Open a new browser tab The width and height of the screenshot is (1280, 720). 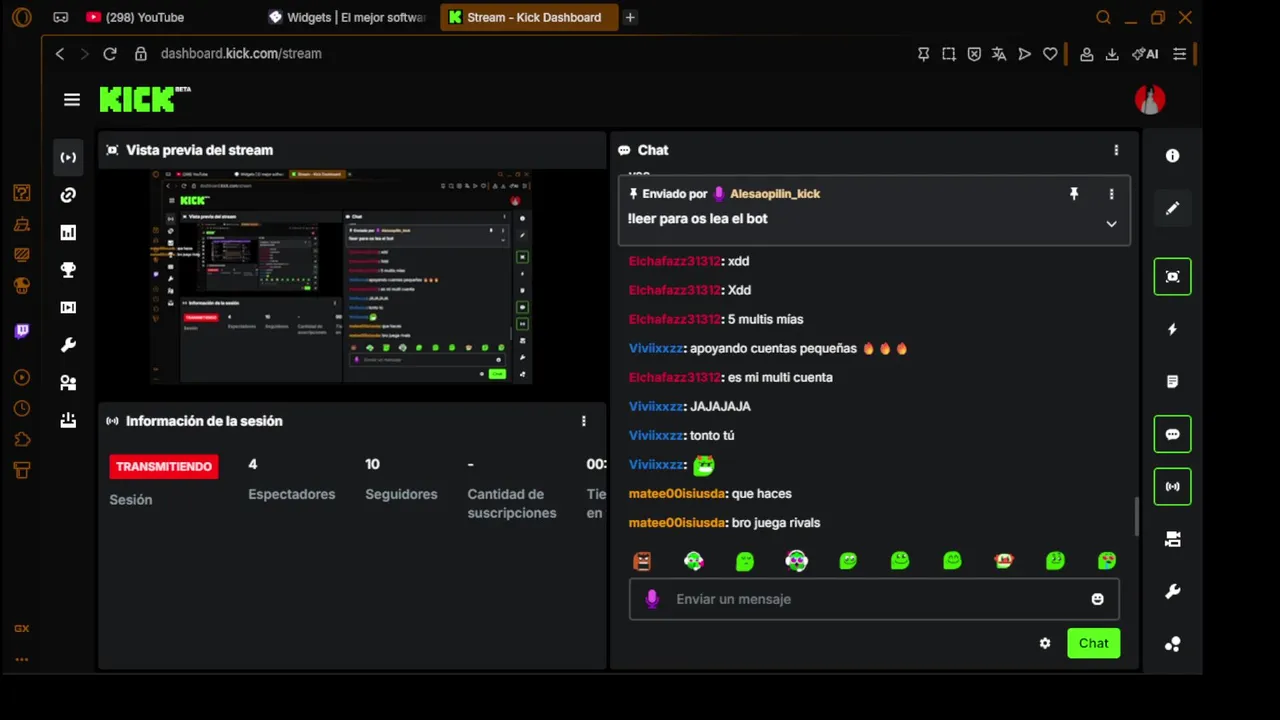(x=630, y=17)
